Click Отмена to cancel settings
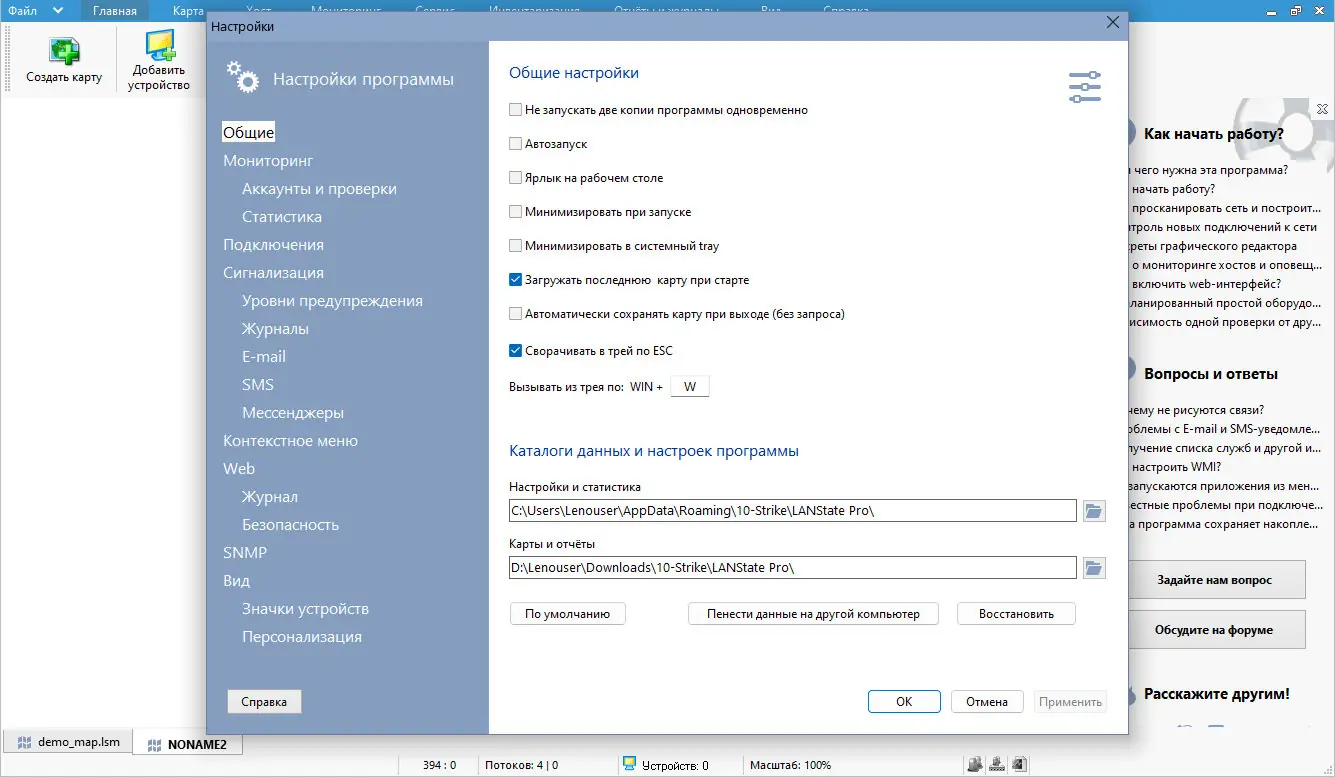Viewport: 1335px width, 777px height. (x=987, y=702)
